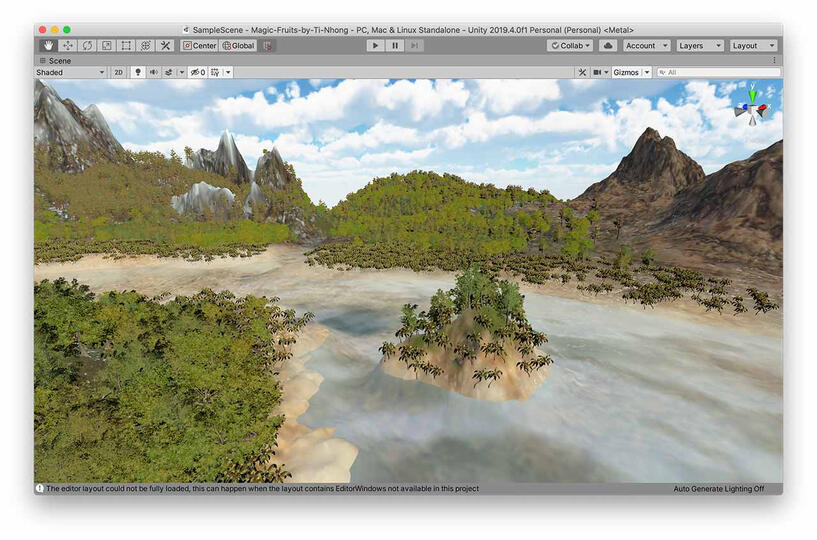Select the Scale tool

coord(107,46)
